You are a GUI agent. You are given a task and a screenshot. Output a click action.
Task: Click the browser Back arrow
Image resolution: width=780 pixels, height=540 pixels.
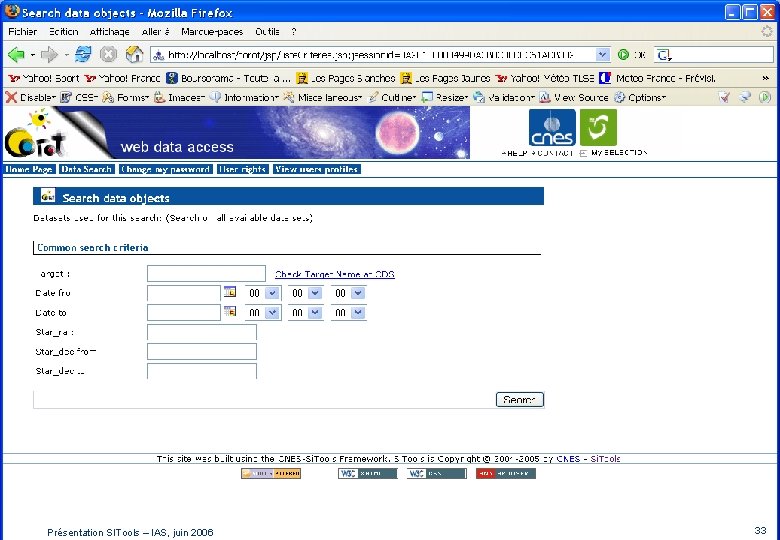(15, 55)
